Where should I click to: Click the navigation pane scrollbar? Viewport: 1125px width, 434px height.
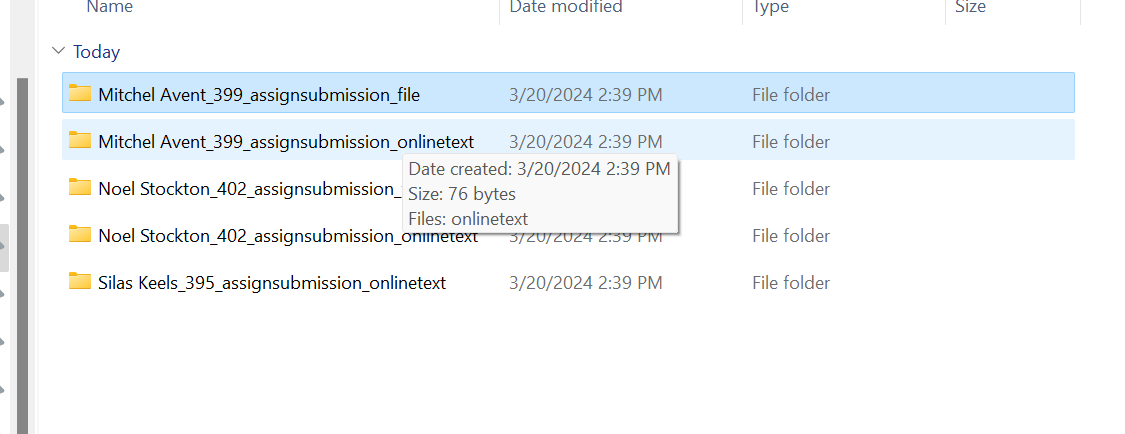coord(22,255)
